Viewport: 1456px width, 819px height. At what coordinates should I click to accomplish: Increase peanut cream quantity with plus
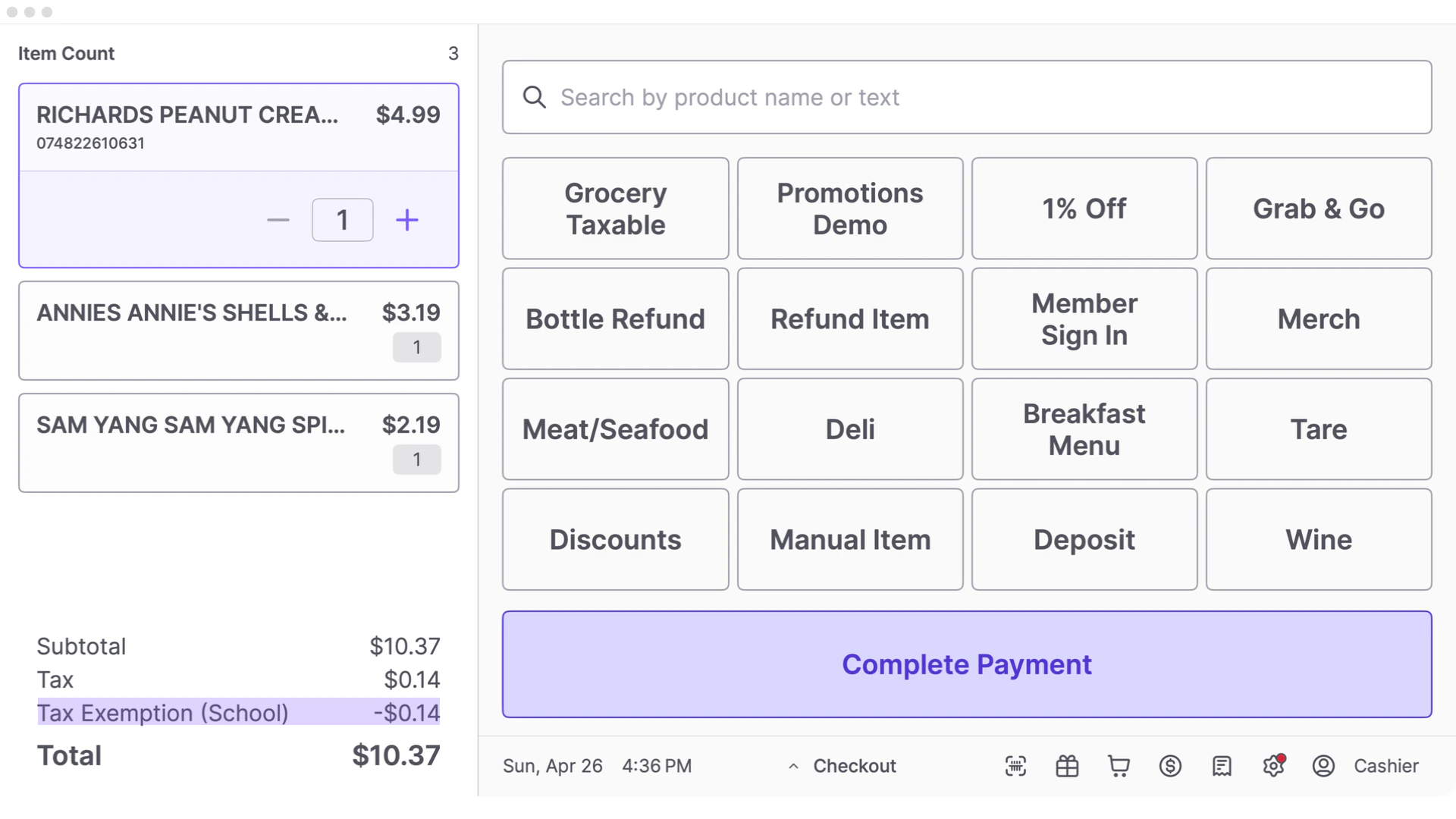(x=407, y=220)
